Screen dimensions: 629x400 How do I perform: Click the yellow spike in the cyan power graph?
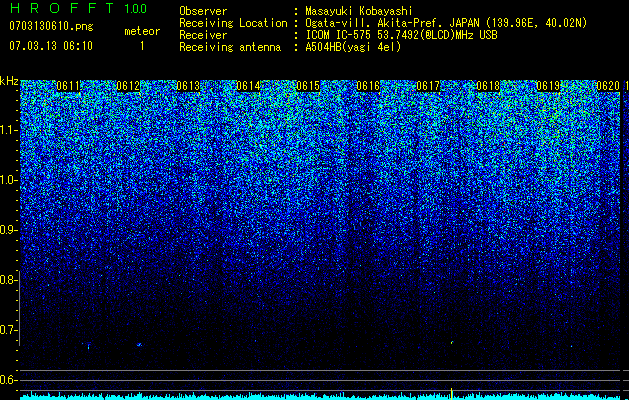point(452,393)
